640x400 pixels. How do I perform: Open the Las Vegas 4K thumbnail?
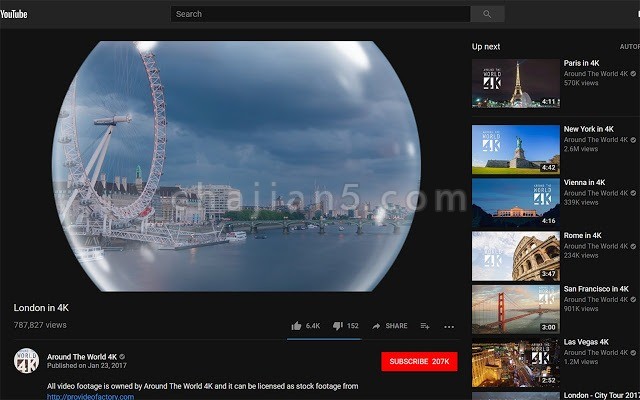coord(516,363)
